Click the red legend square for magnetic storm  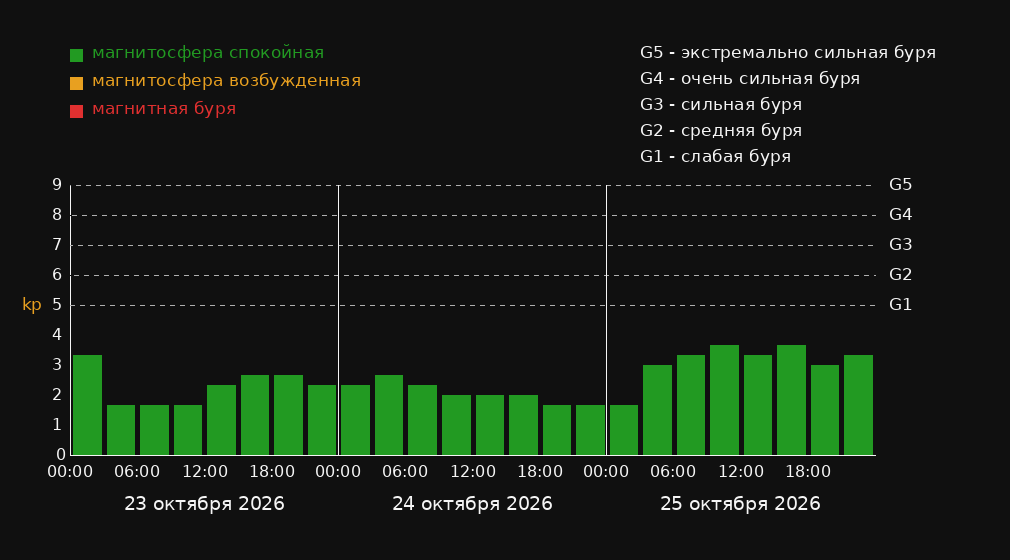(x=76, y=111)
